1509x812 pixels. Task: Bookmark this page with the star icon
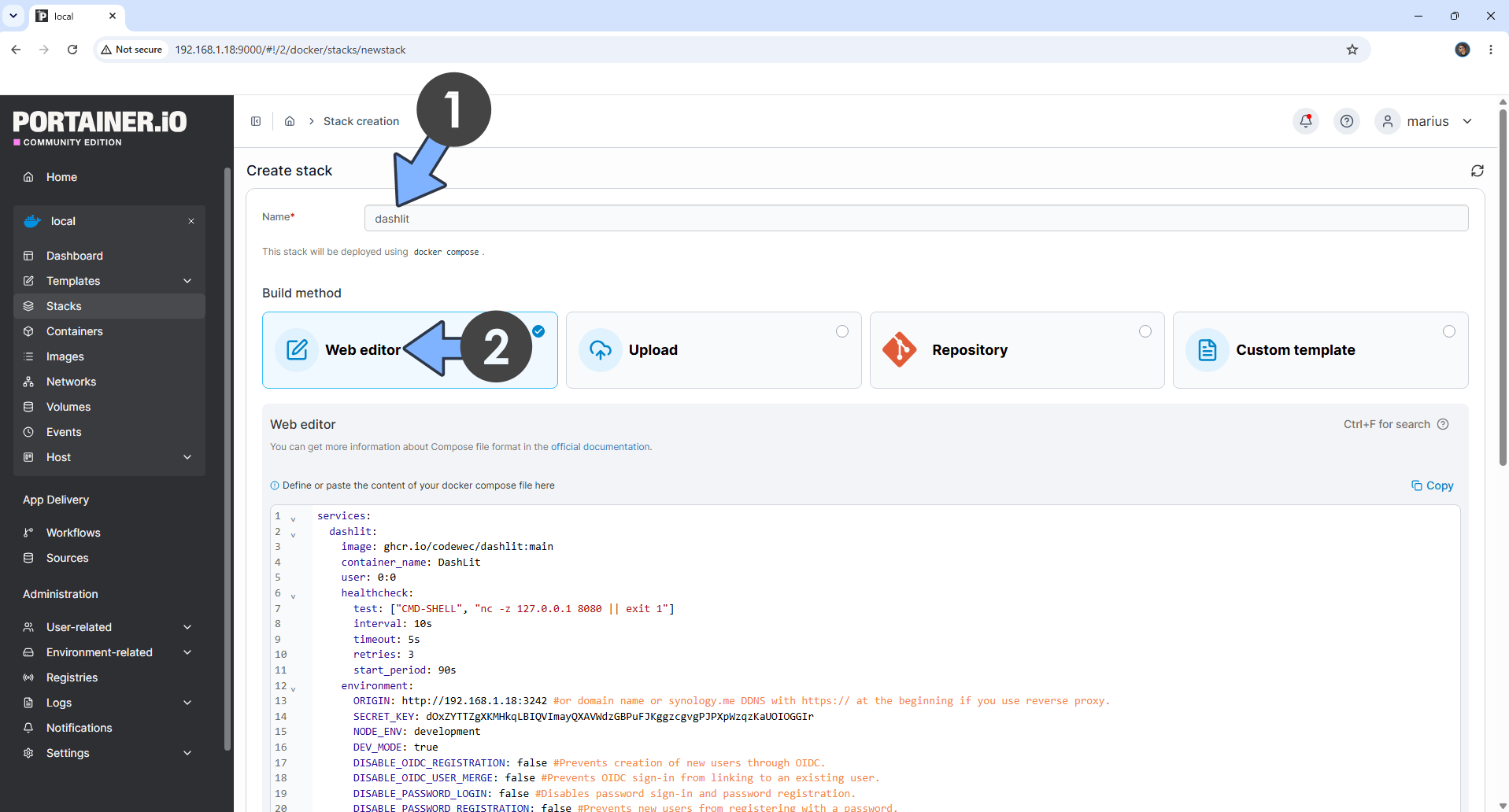pos(1352,50)
